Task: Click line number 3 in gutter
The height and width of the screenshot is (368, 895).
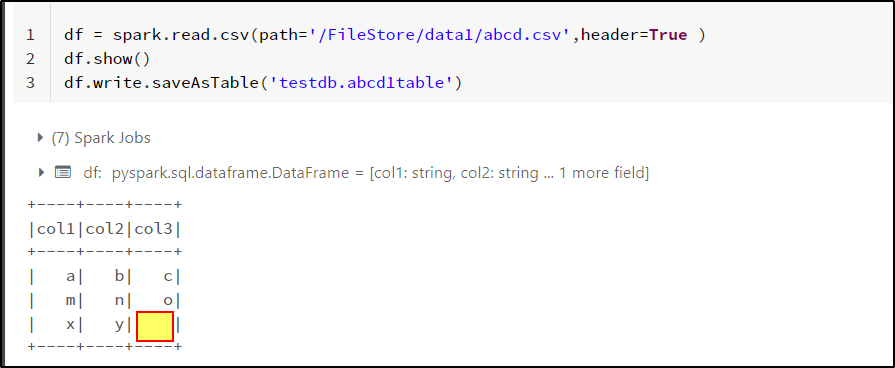Action: coord(30,83)
